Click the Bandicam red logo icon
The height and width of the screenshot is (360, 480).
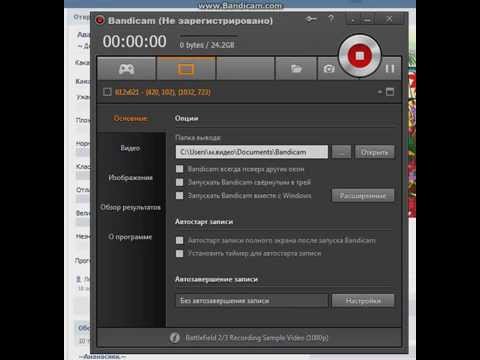[100, 20]
